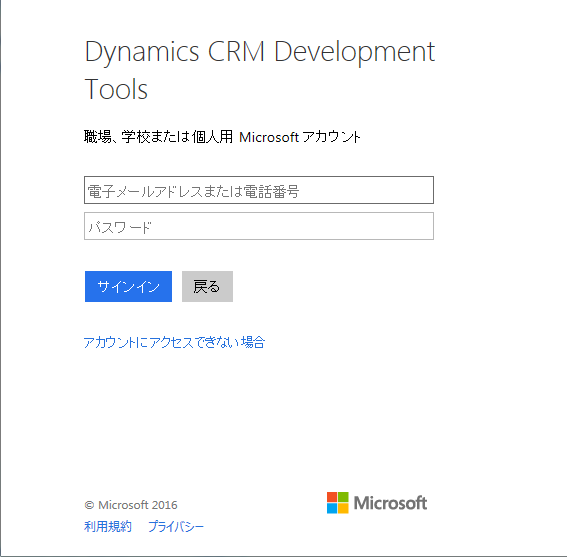This screenshot has width=567, height=557.
Task: Click the word Tools in the heading
Action: pos(116,89)
